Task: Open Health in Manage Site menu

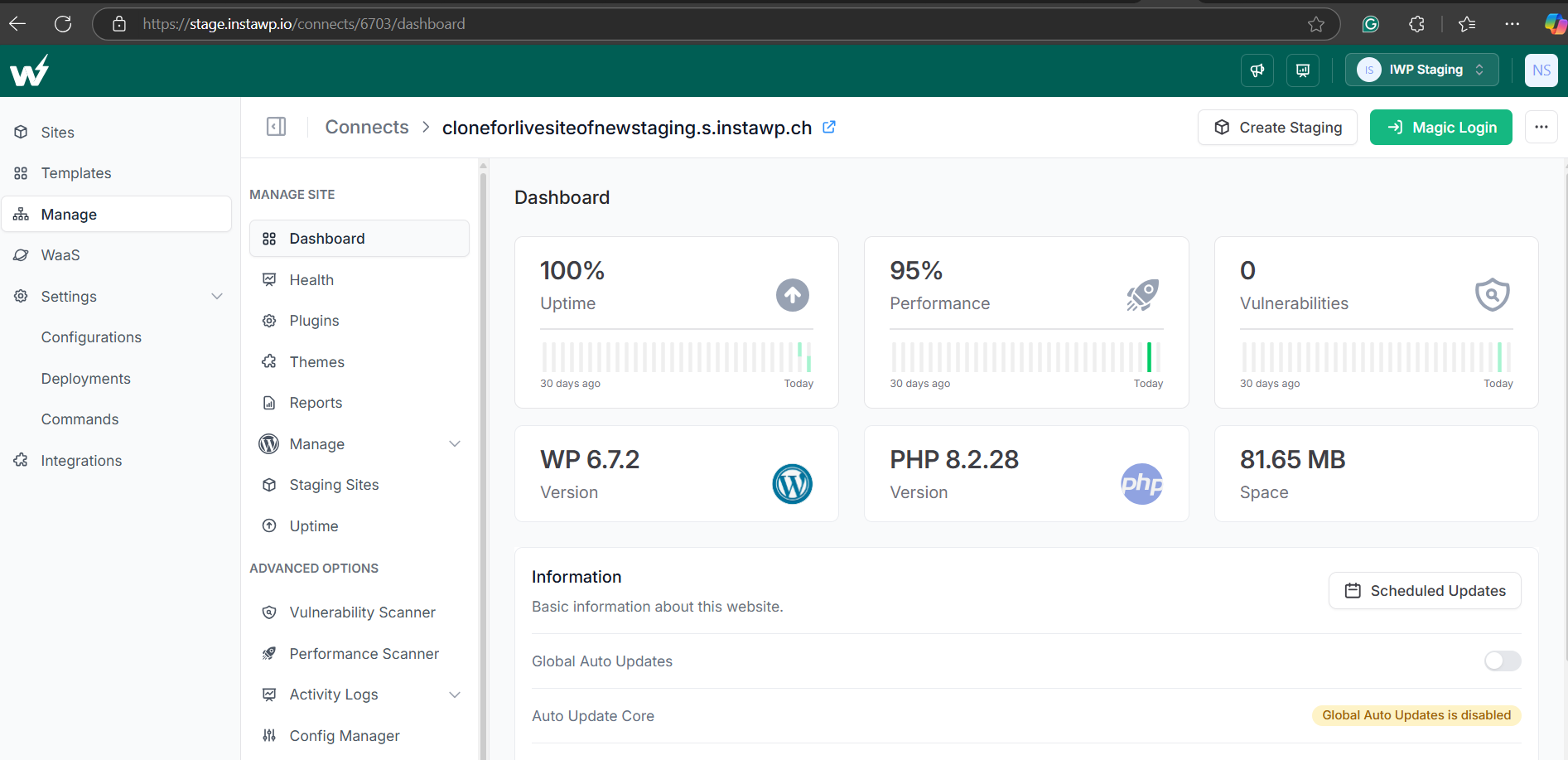Action: coord(359,280)
